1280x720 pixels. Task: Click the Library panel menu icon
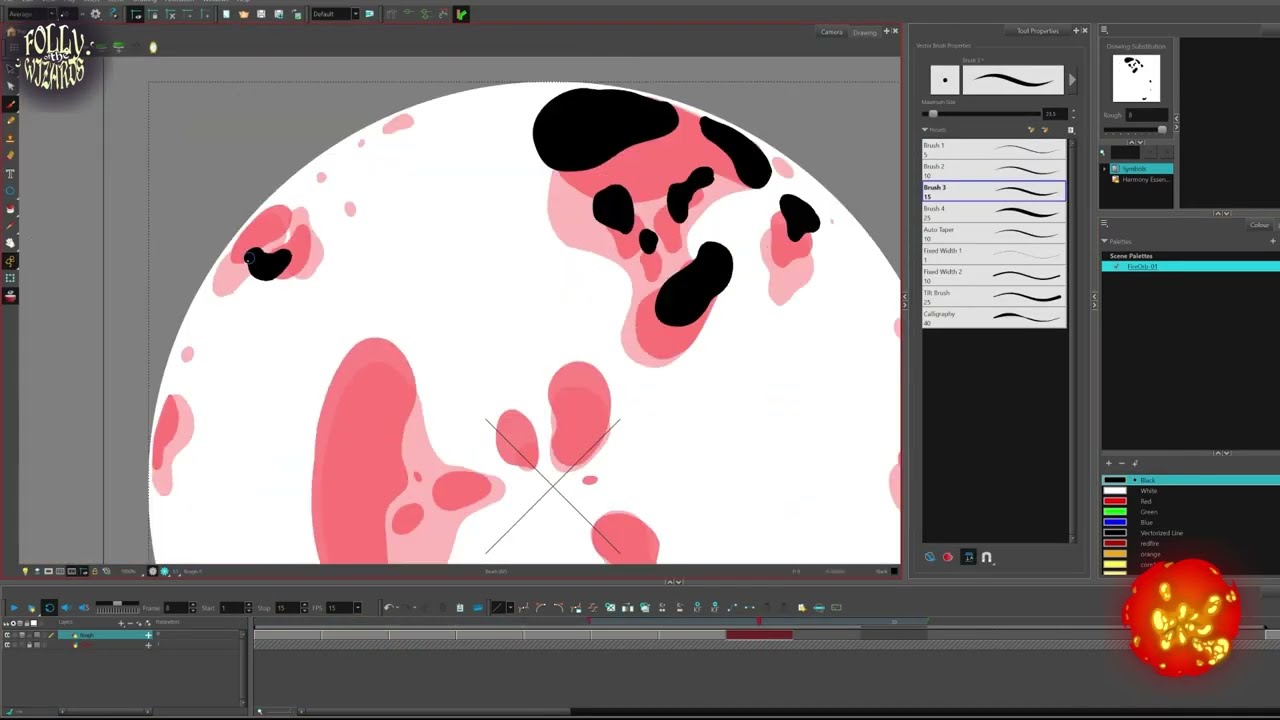click(x=1105, y=30)
